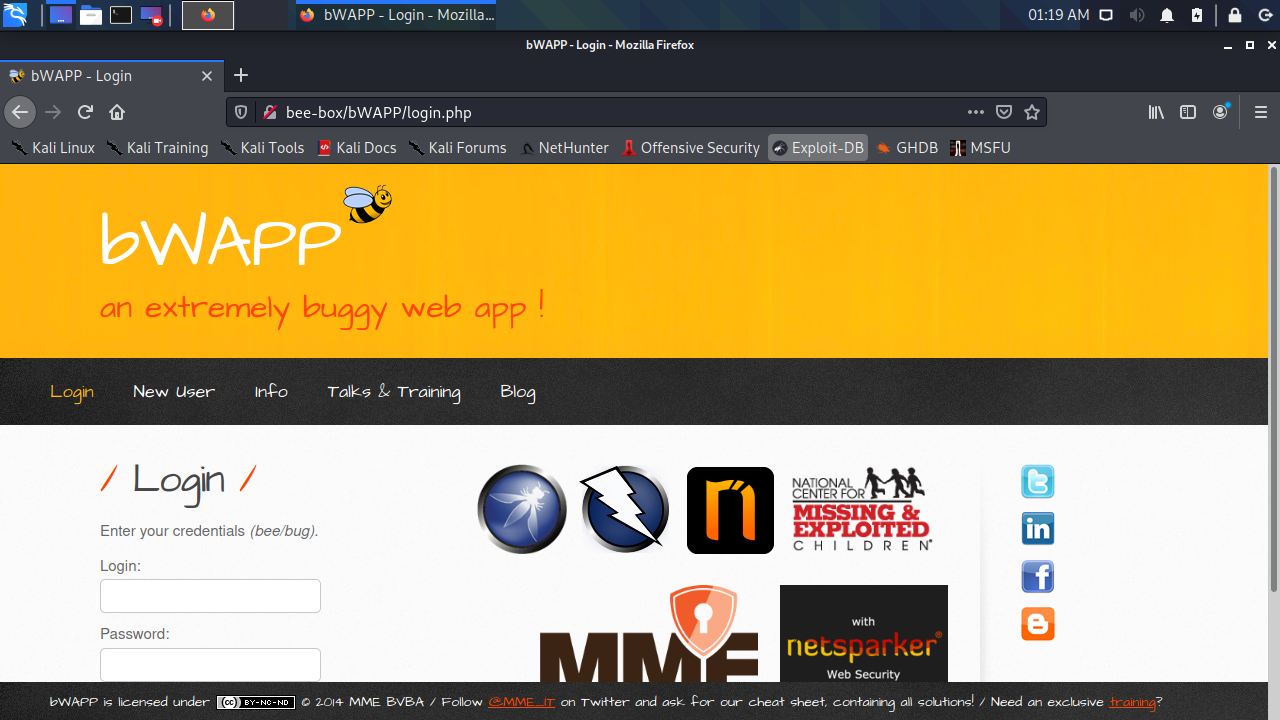Click the Firefox forward arrow
Image resolution: width=1280 pixels, height=720 pixels.
click(x=53, y=112)
